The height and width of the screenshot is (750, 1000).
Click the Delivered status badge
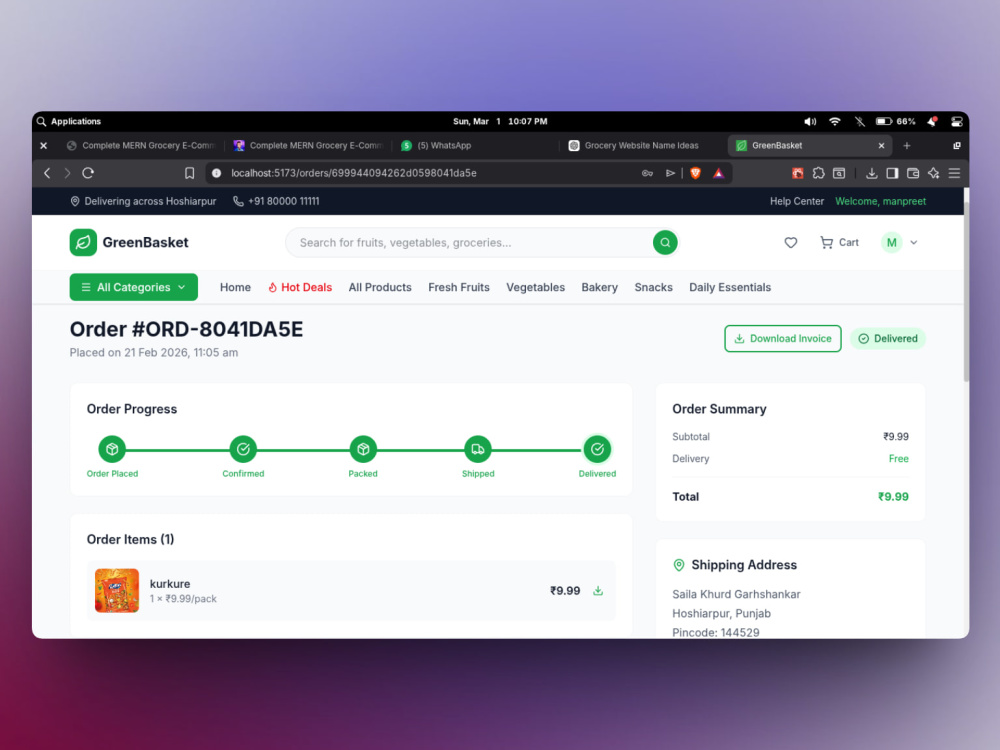click(x=888, y=339)
